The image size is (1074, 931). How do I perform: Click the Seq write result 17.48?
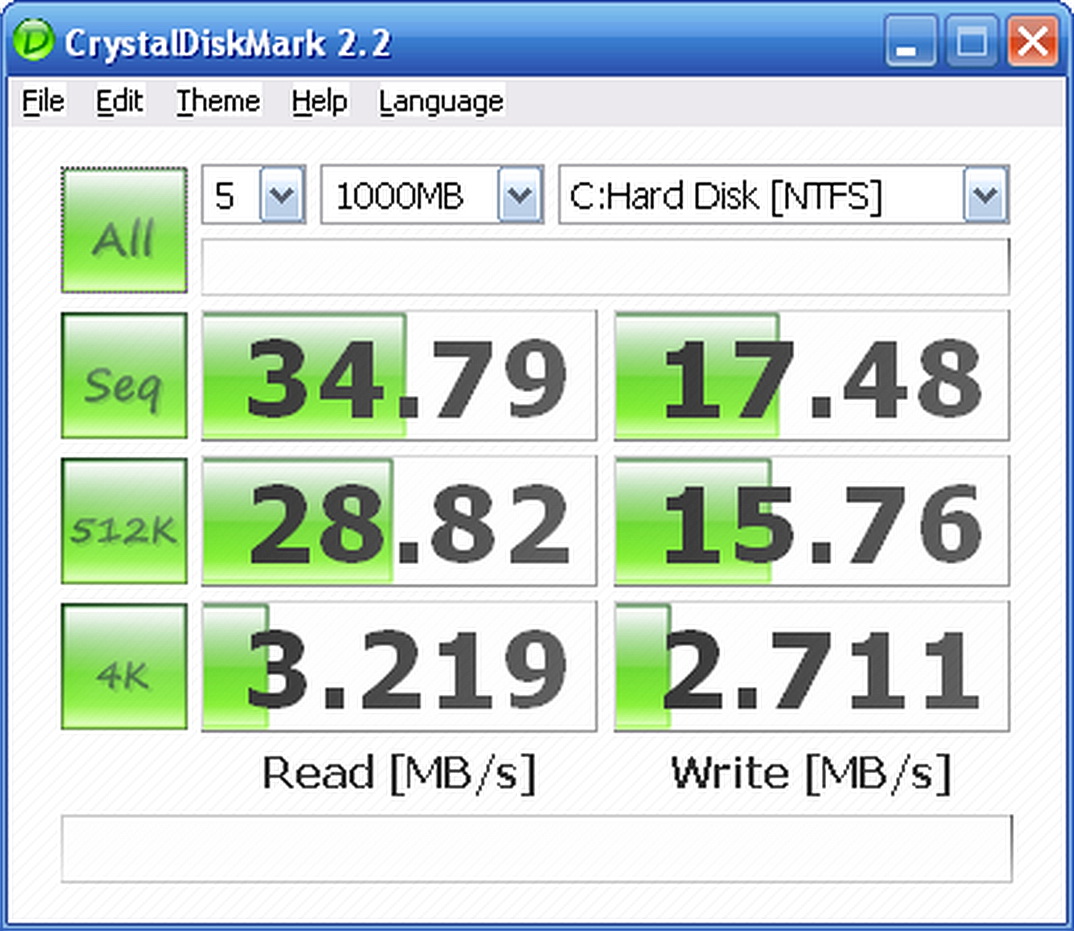point(812,375)
